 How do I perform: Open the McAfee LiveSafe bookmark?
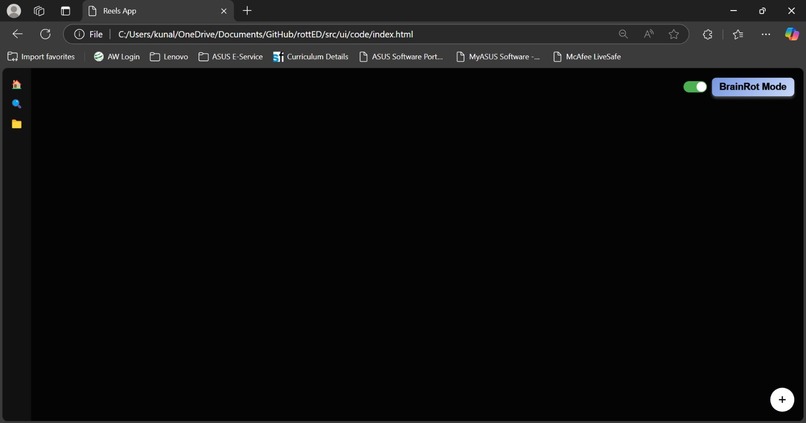click(x=587, y=57)
